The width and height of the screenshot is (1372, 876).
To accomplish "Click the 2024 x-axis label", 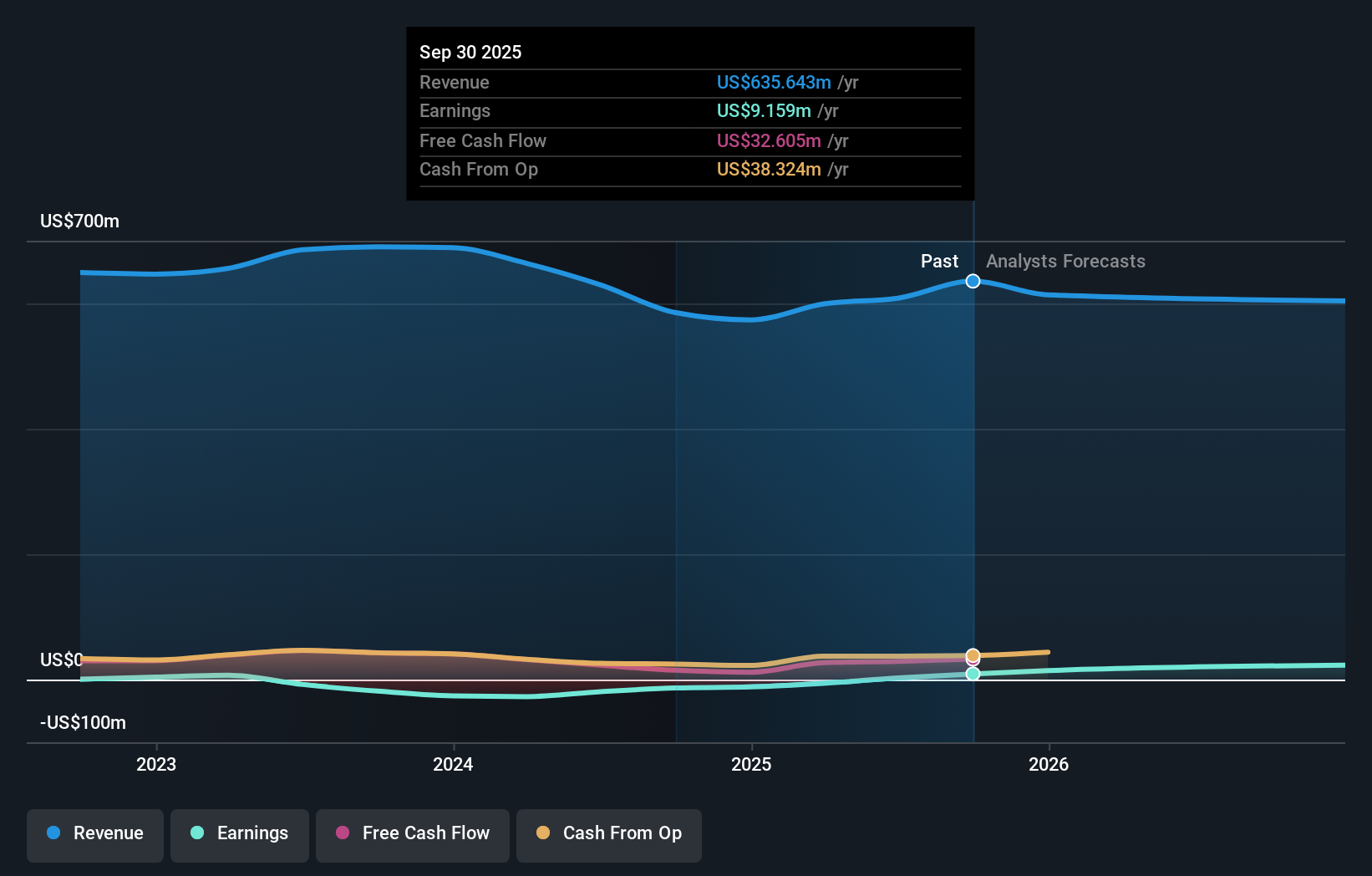I will point(453,764).
